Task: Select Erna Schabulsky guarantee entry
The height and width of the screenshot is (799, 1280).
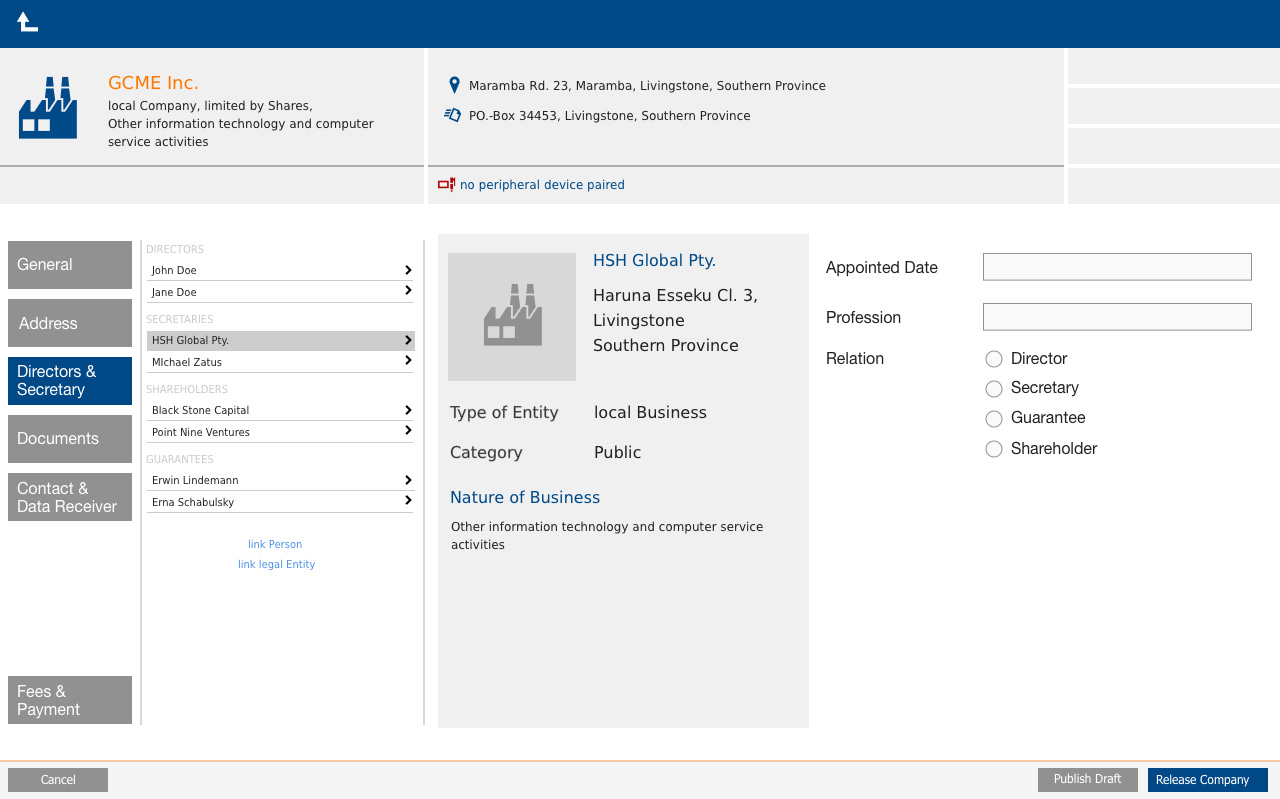Action: [x=280, y=502]
